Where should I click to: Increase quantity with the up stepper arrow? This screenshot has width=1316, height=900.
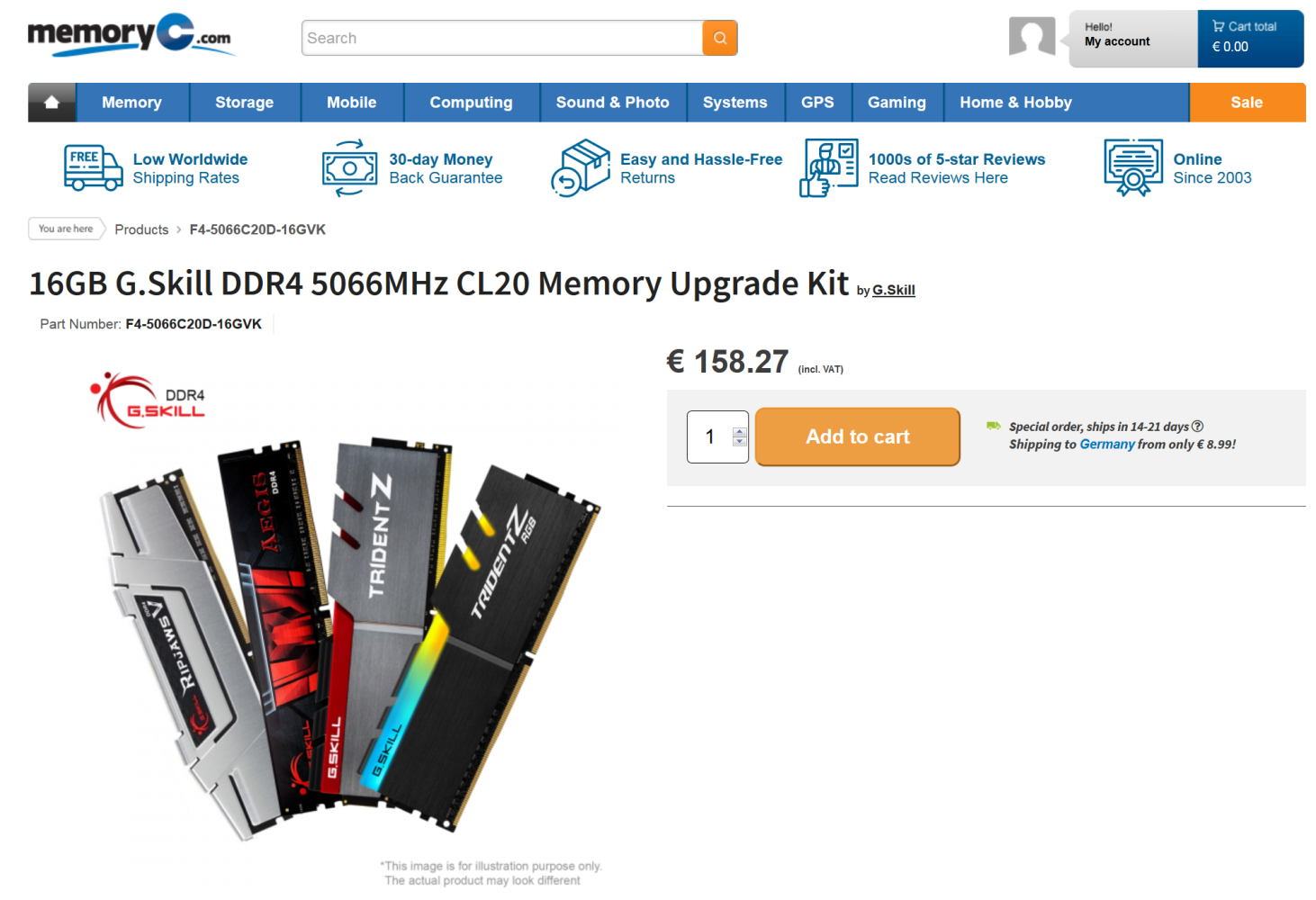[739, 432]
